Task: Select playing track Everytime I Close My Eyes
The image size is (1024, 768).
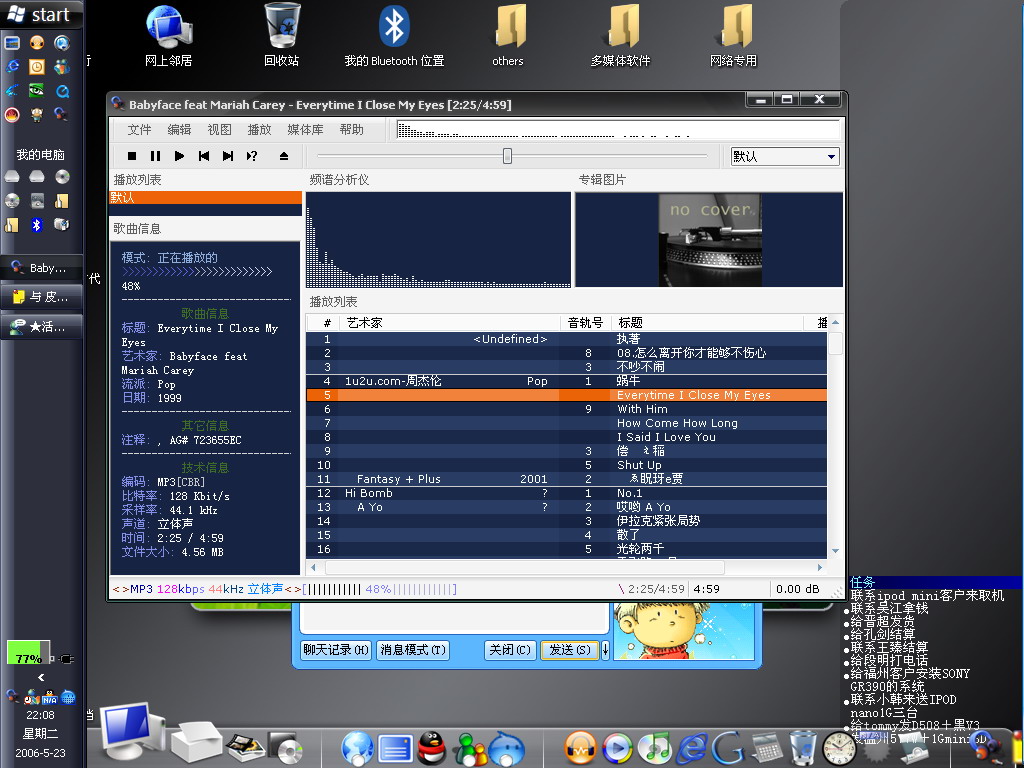Action: [566, 395]
